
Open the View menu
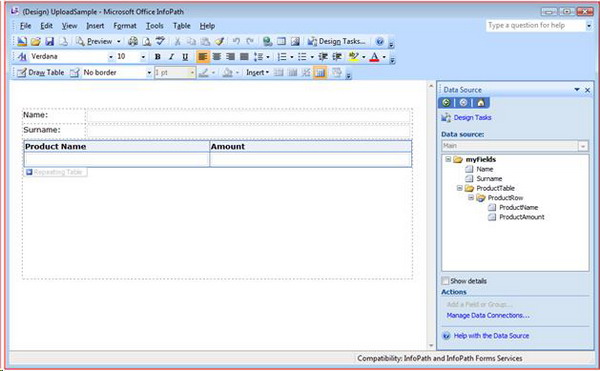[69, 26]
